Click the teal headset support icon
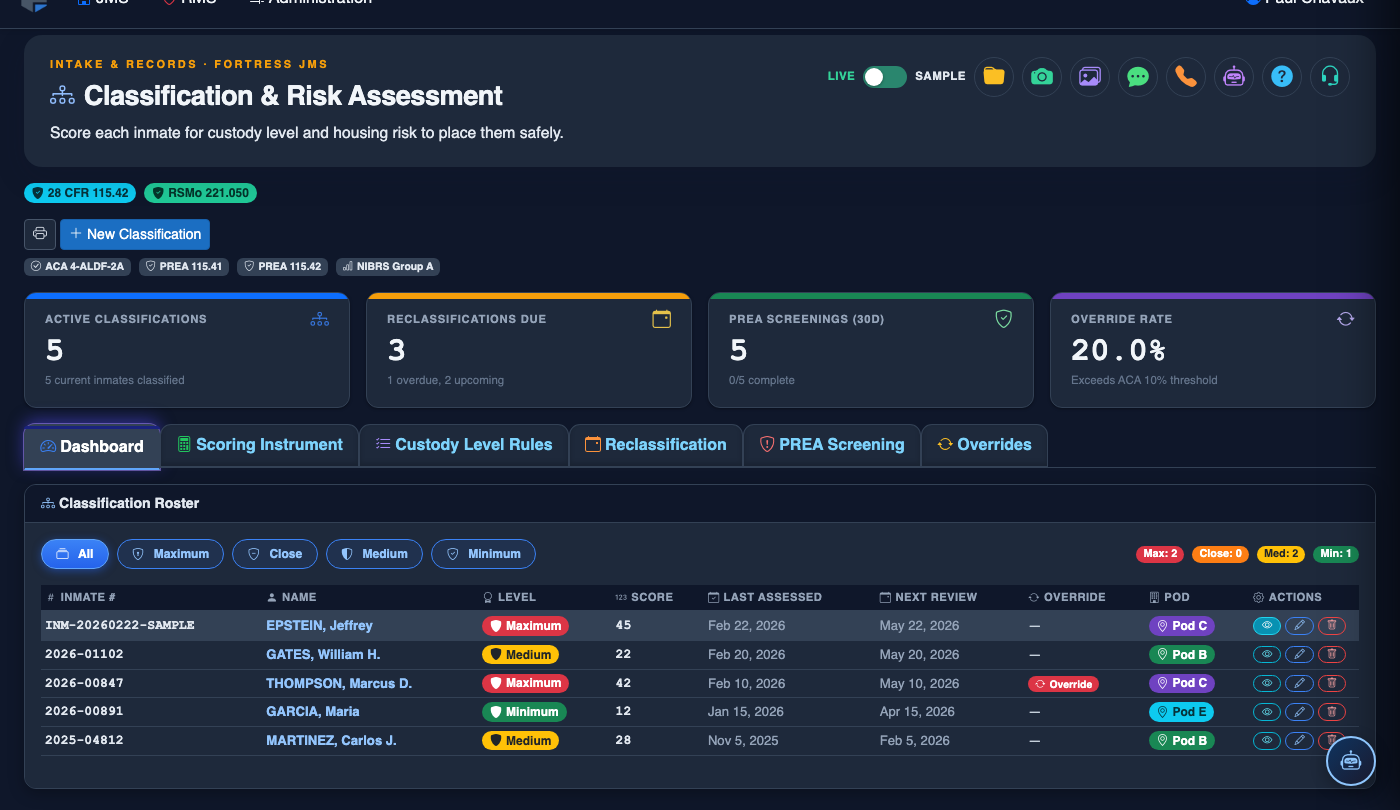 (1329, 77)
